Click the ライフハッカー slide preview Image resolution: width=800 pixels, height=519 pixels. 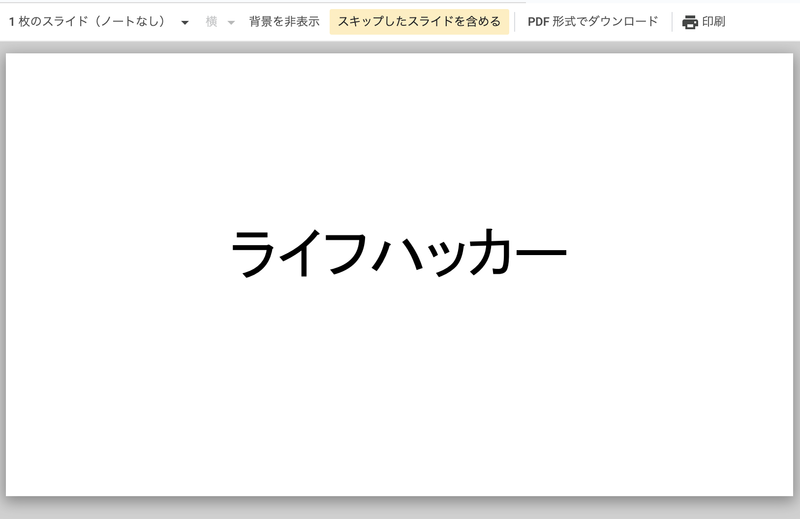[399, 275]
